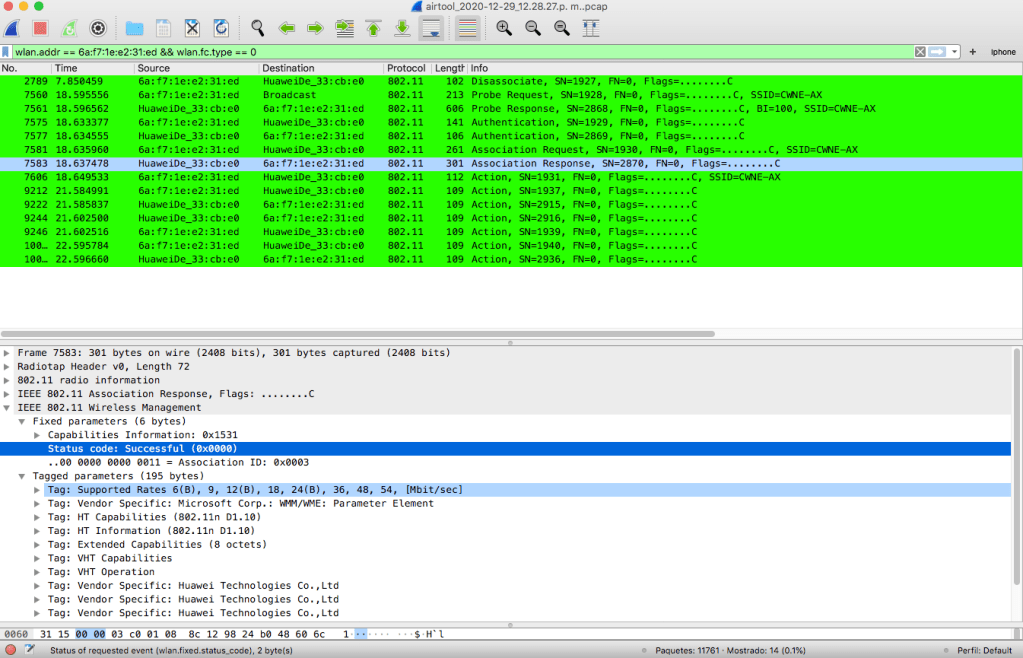Open the display filter history dropdown
Screen dimensions: 1023x658
pos(956,51)
